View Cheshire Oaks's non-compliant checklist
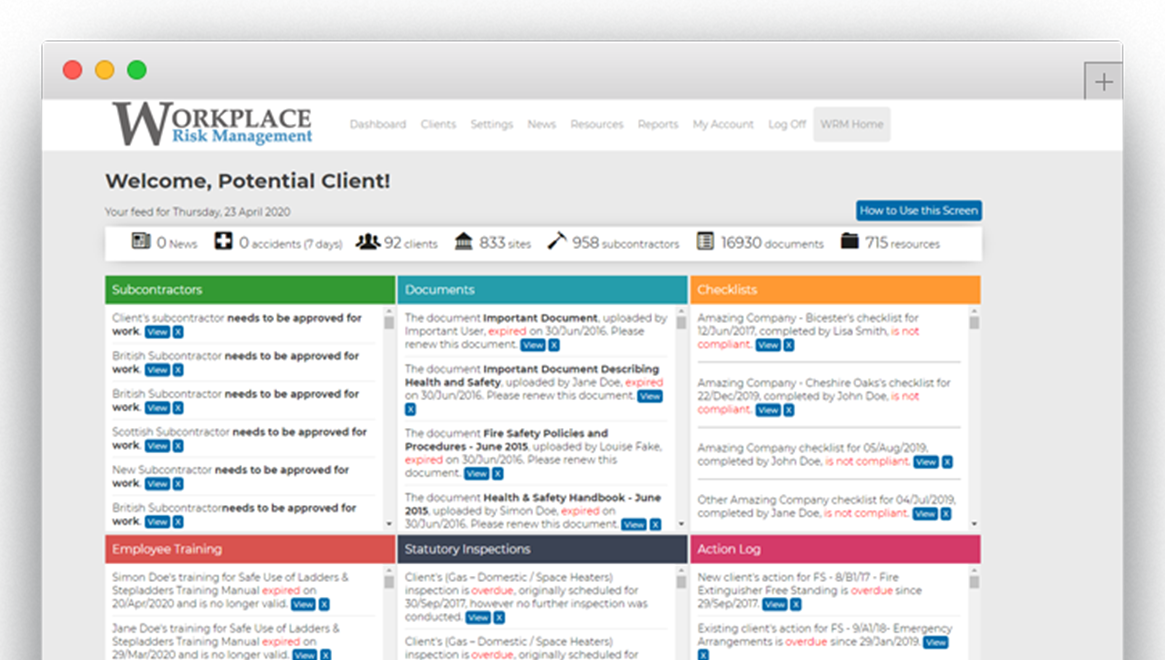 click(x=768, y=410)
